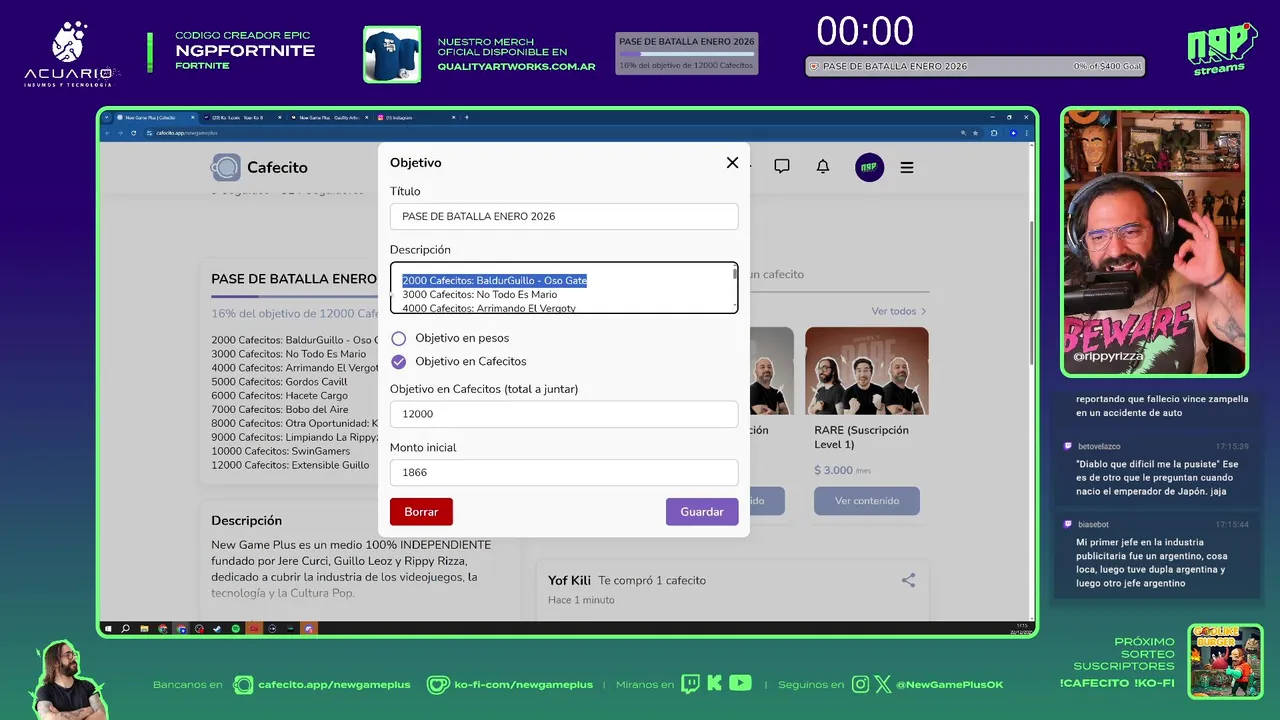Open the hamburger menu in Cafecito header
The image size is (1280, 720).
[907, 168]
